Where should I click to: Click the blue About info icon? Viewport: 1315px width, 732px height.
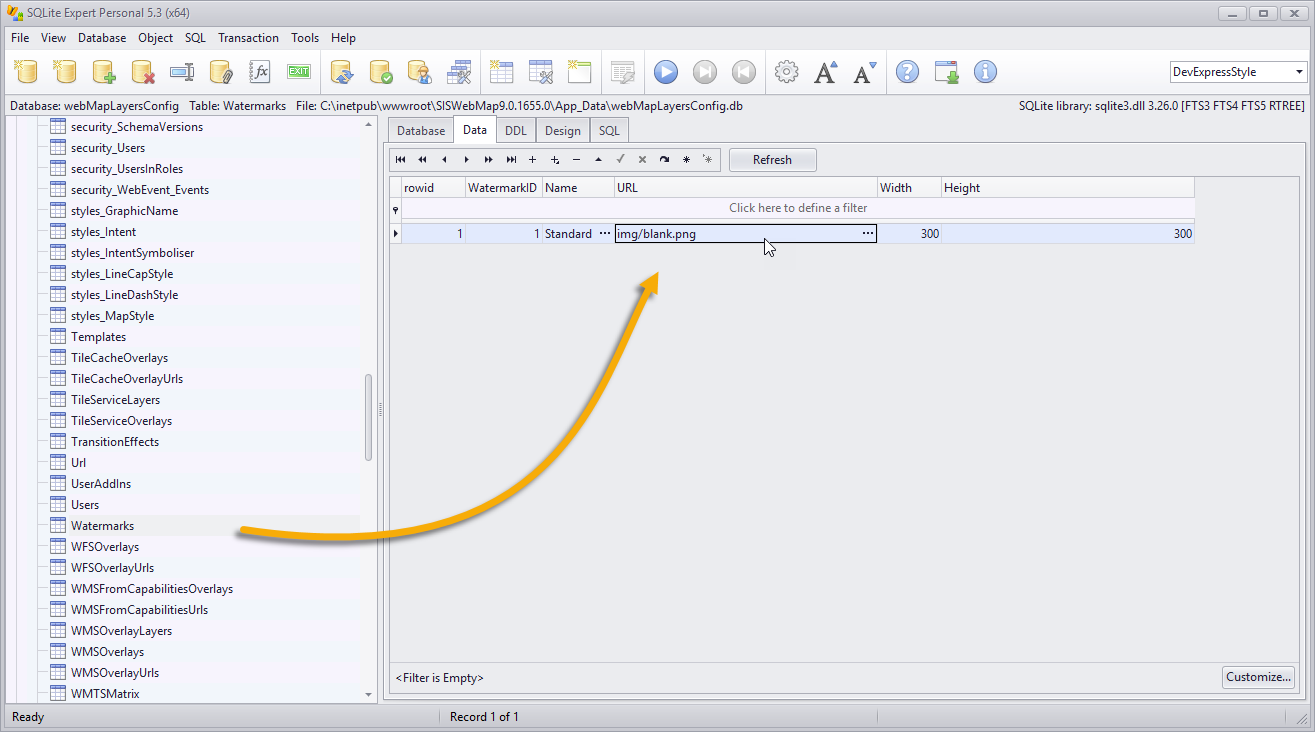(x=986, y=72)
